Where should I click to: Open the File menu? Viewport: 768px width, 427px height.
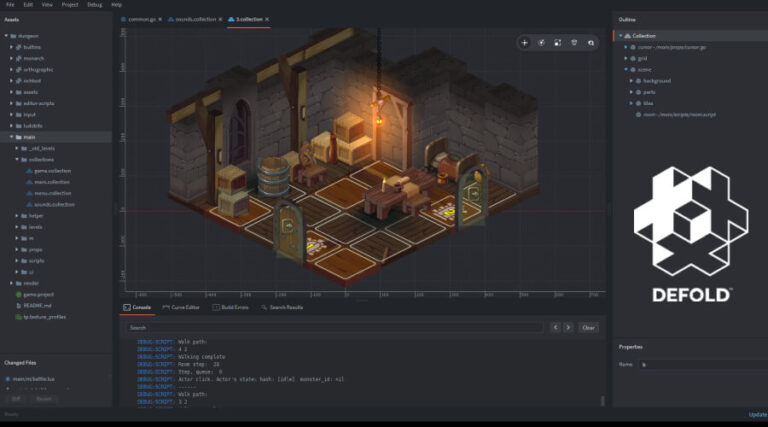pos(10,4)
